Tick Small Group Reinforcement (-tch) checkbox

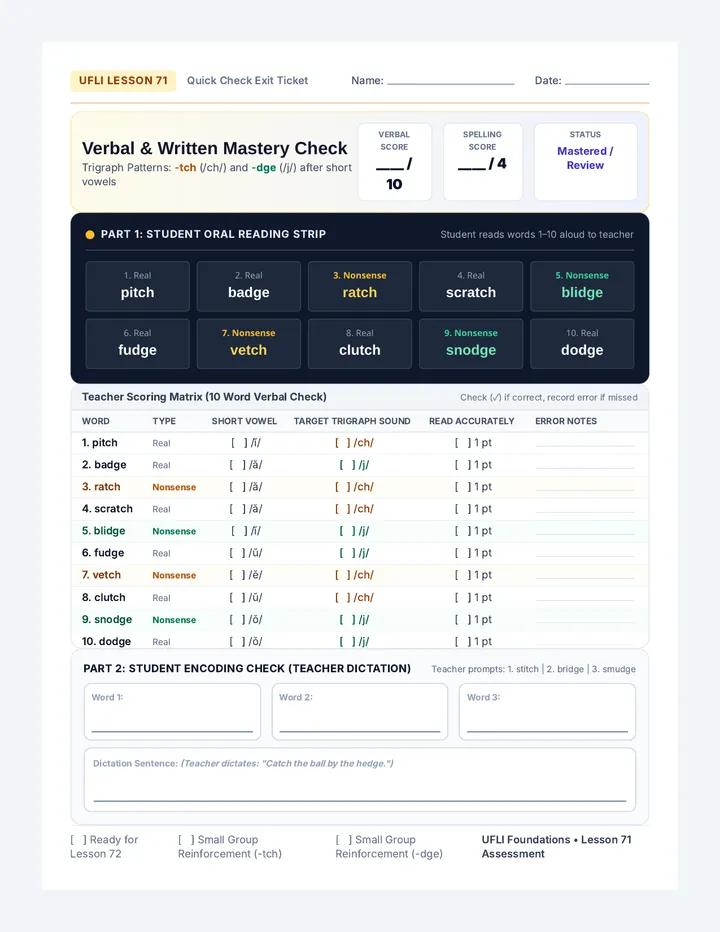[x=186, y=839]
